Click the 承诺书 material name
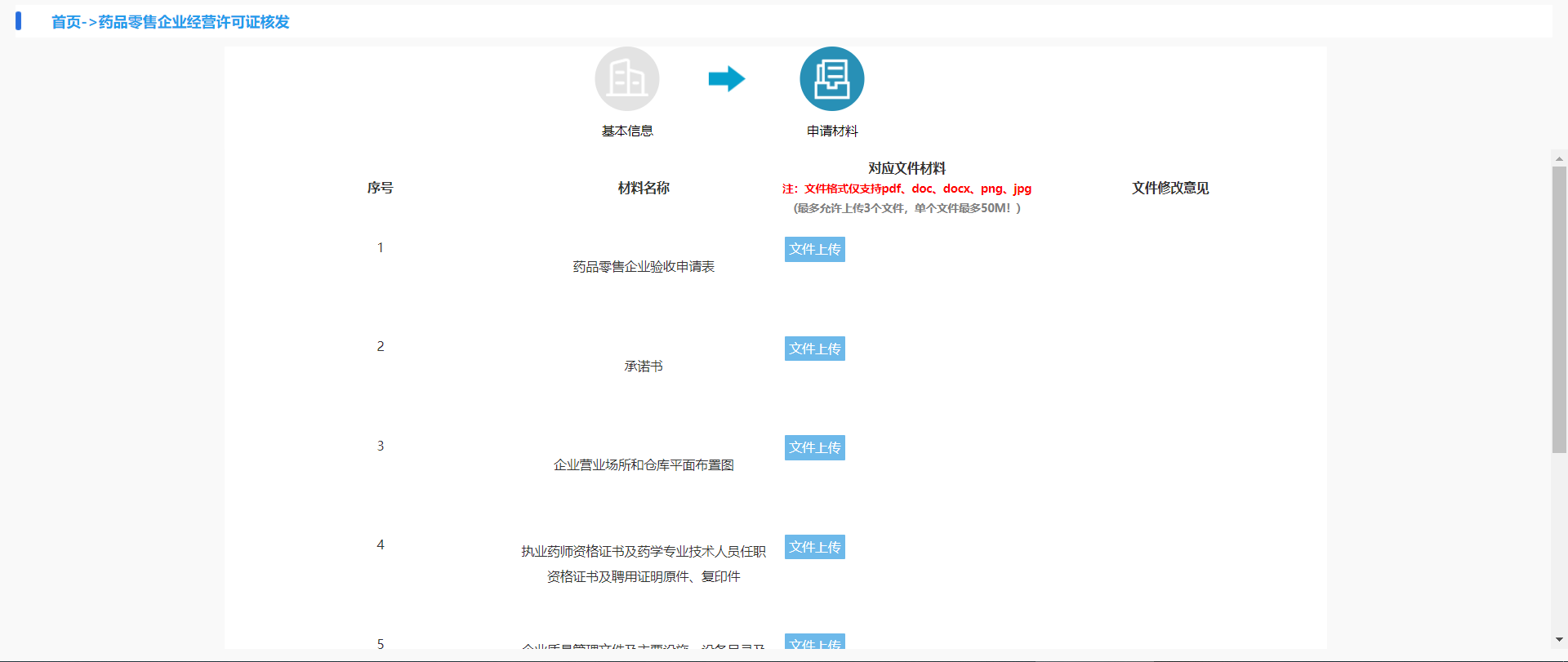 pyautogui.click(x=644, y=367)
